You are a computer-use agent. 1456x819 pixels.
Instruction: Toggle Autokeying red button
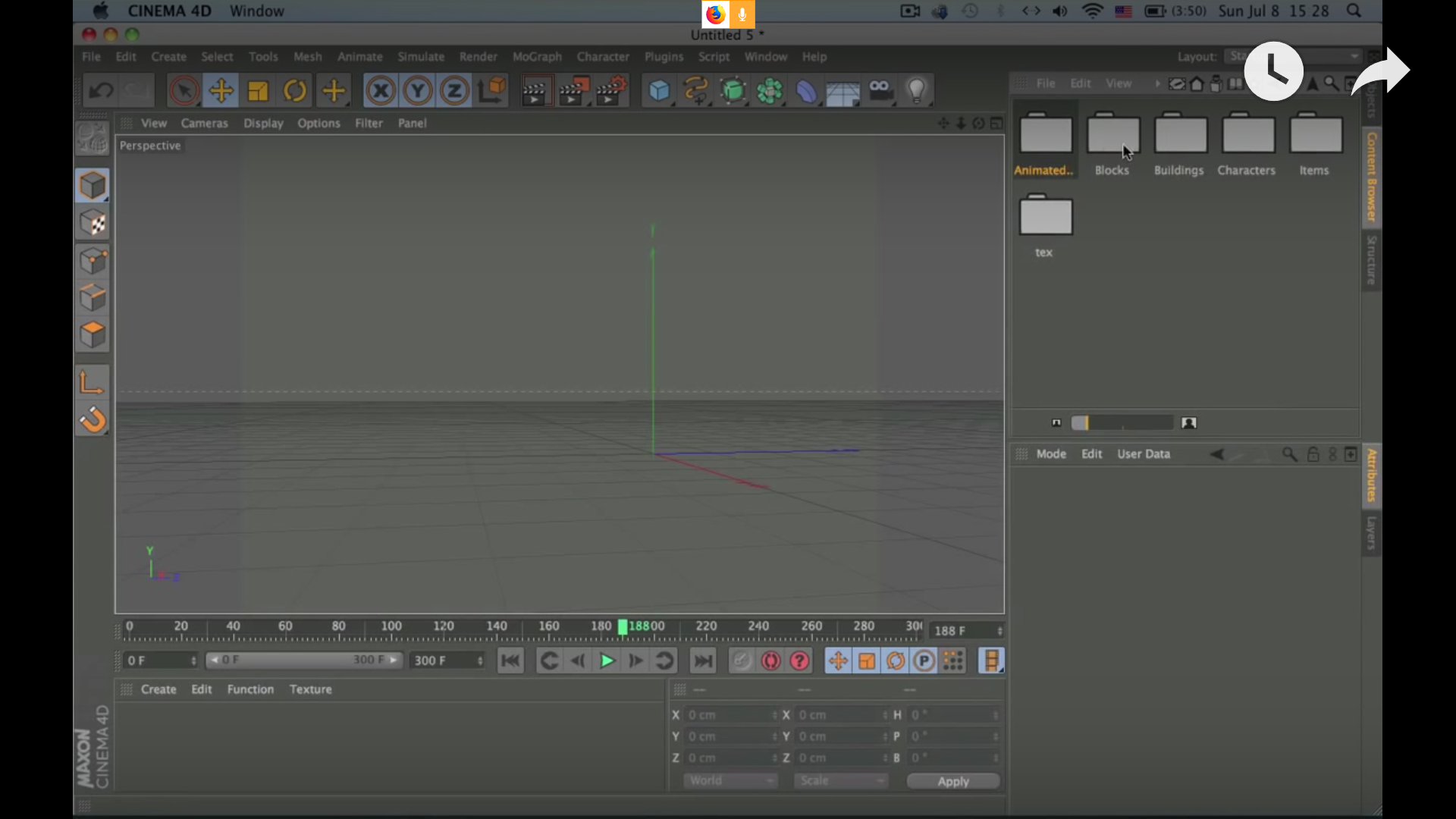point(770,661)
